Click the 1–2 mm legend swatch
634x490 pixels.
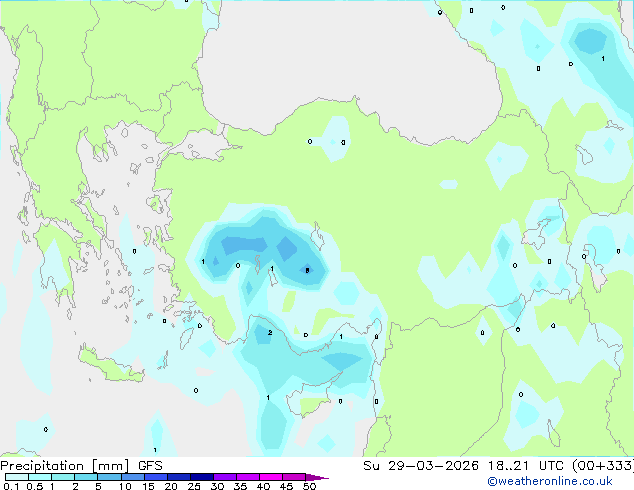click(x=63, y=477)
